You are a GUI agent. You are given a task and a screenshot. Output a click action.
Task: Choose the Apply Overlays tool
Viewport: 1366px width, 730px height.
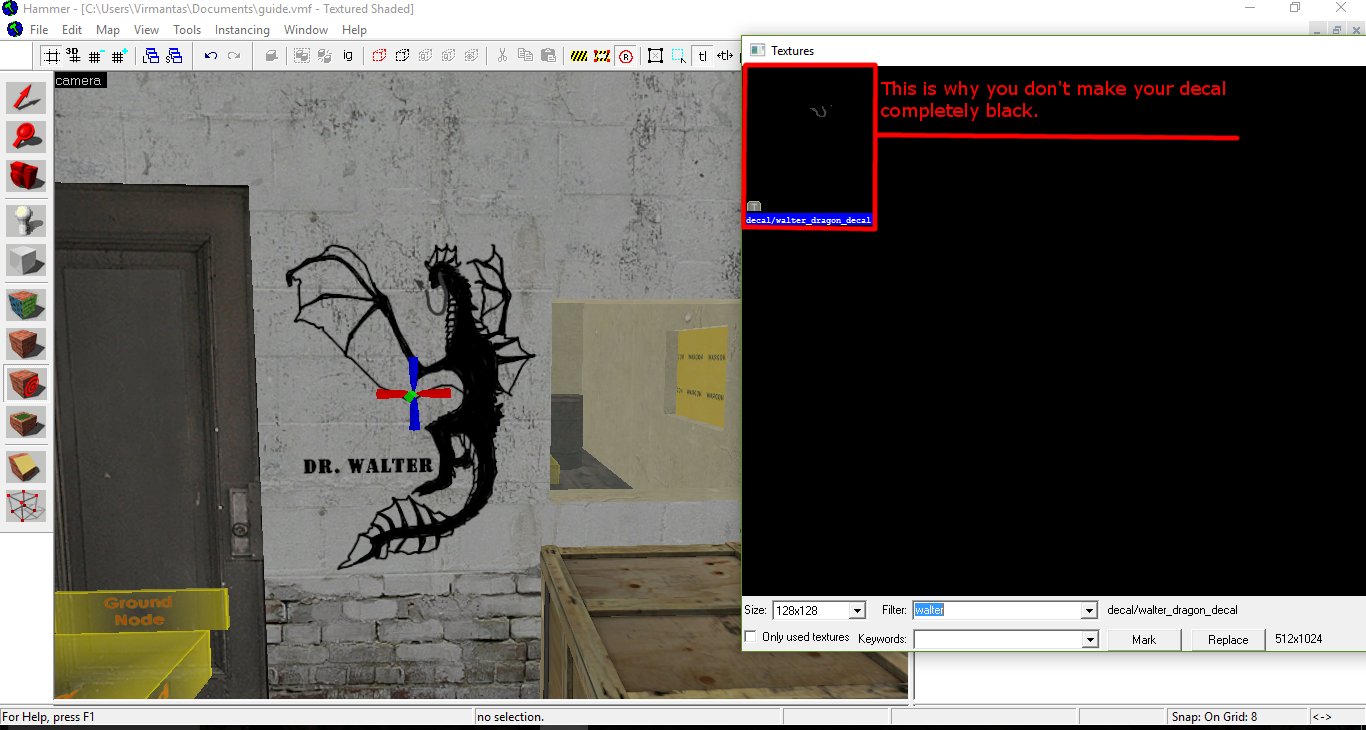27,424
